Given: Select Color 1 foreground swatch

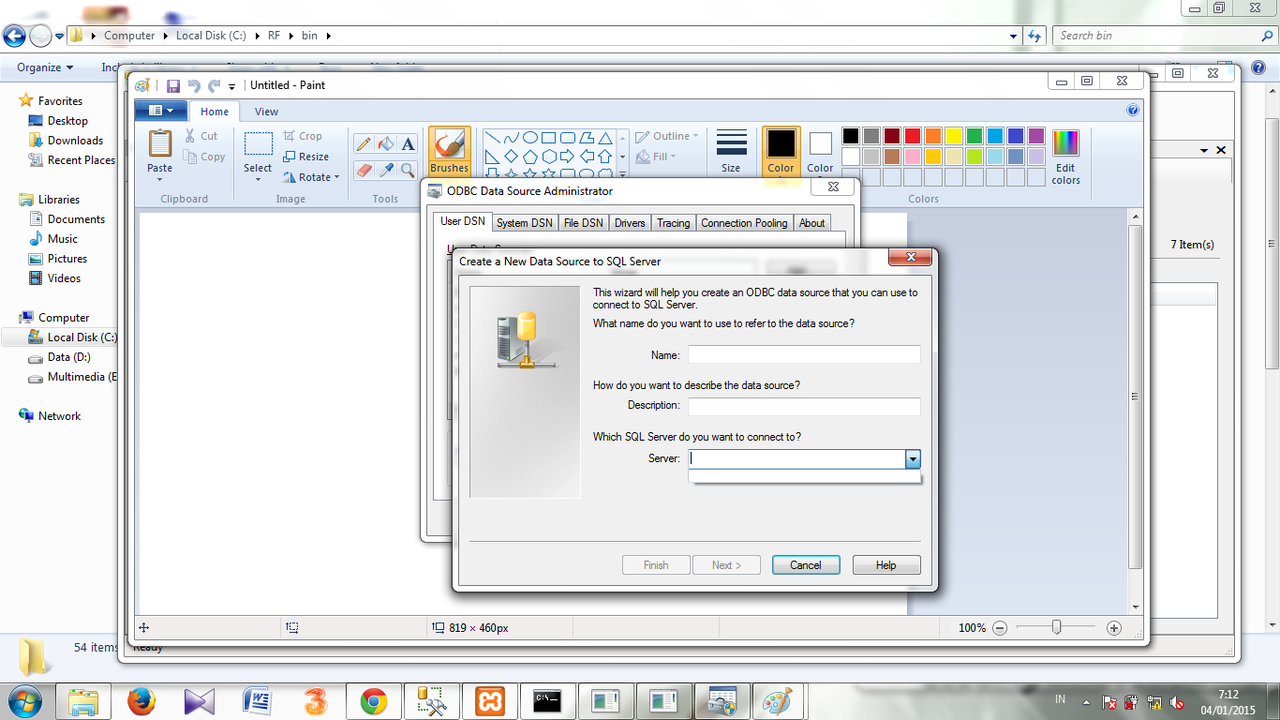Looking at the screenshot, I should click(x=781, y=152).
